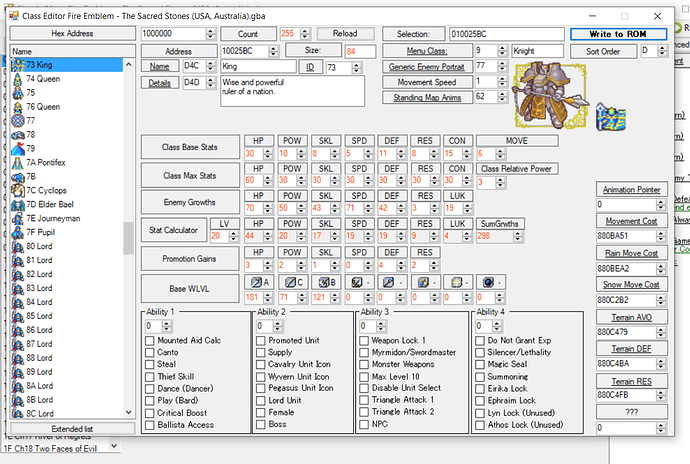Click the standing map animation sprite
Viewport: 690px width, 464px height.
point(611,117)
